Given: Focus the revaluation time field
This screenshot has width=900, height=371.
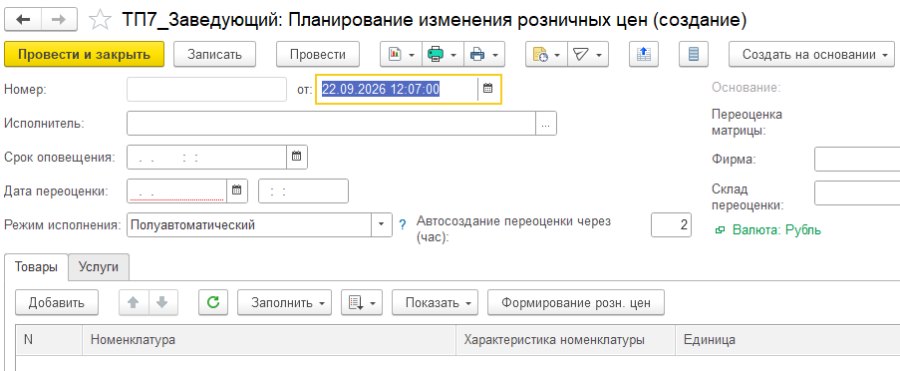Looking at the screenshot, I should pyautogui.click(x=303, y=191).
